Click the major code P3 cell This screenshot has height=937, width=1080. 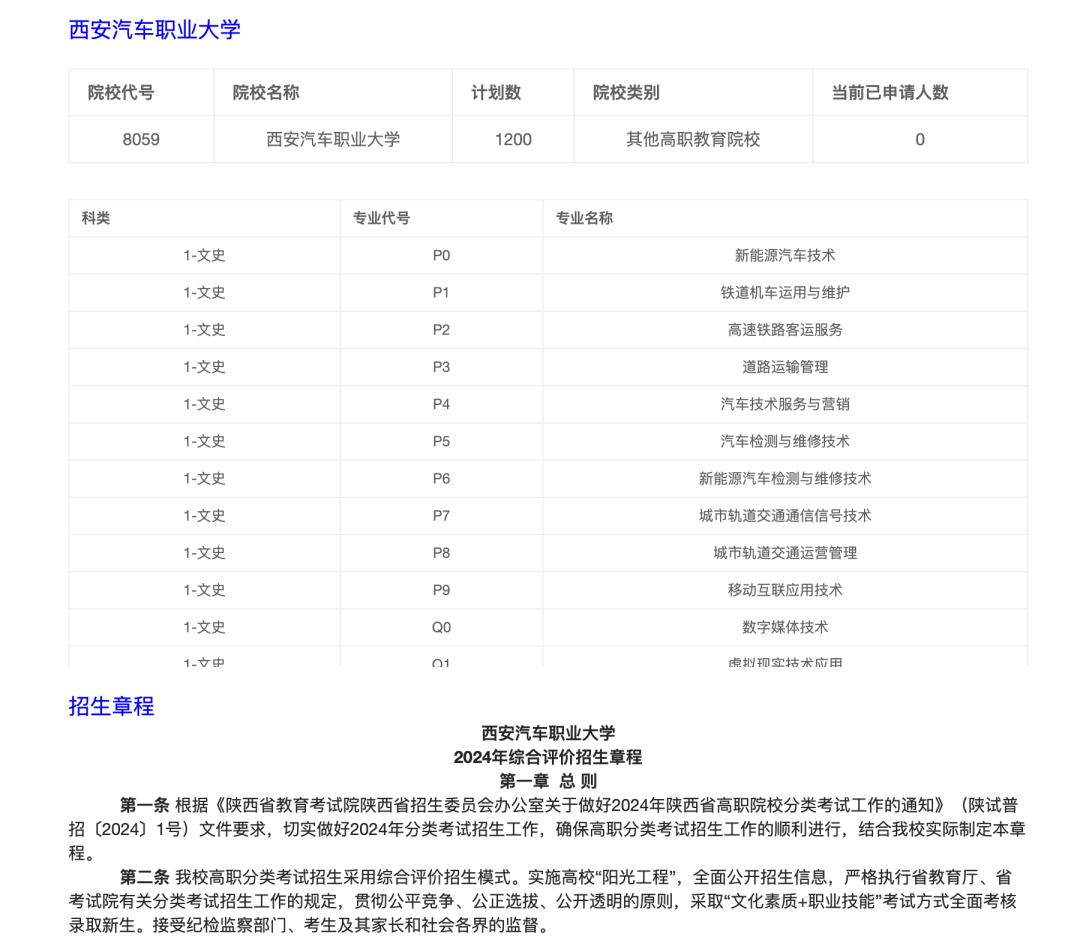point(440,366)
